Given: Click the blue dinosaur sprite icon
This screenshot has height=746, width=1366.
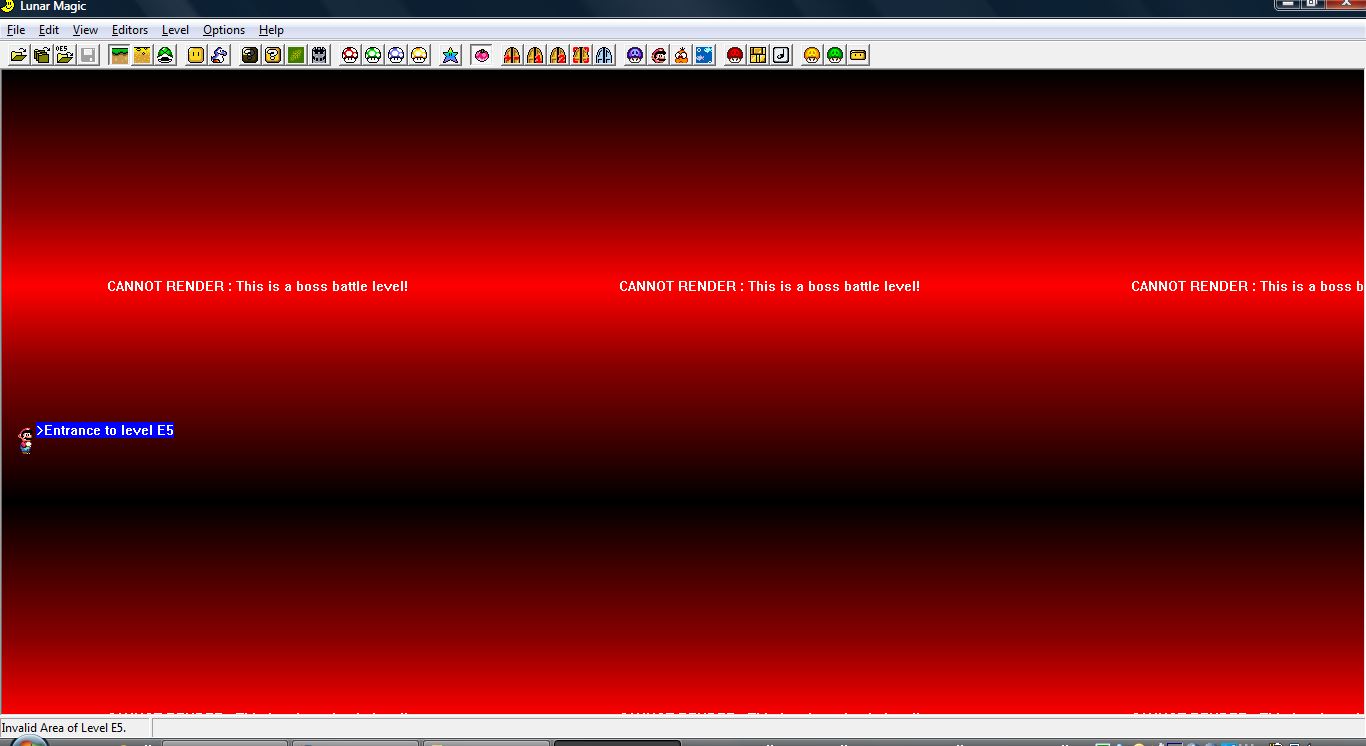Looking at the screenshot, I should point(219,55).
